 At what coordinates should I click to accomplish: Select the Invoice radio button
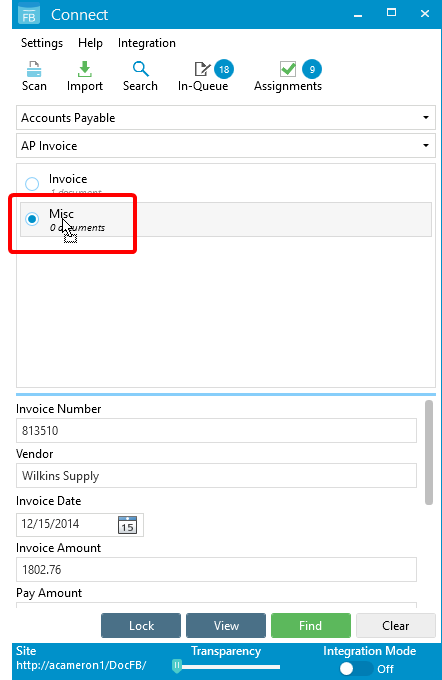[x=32, y=184]
